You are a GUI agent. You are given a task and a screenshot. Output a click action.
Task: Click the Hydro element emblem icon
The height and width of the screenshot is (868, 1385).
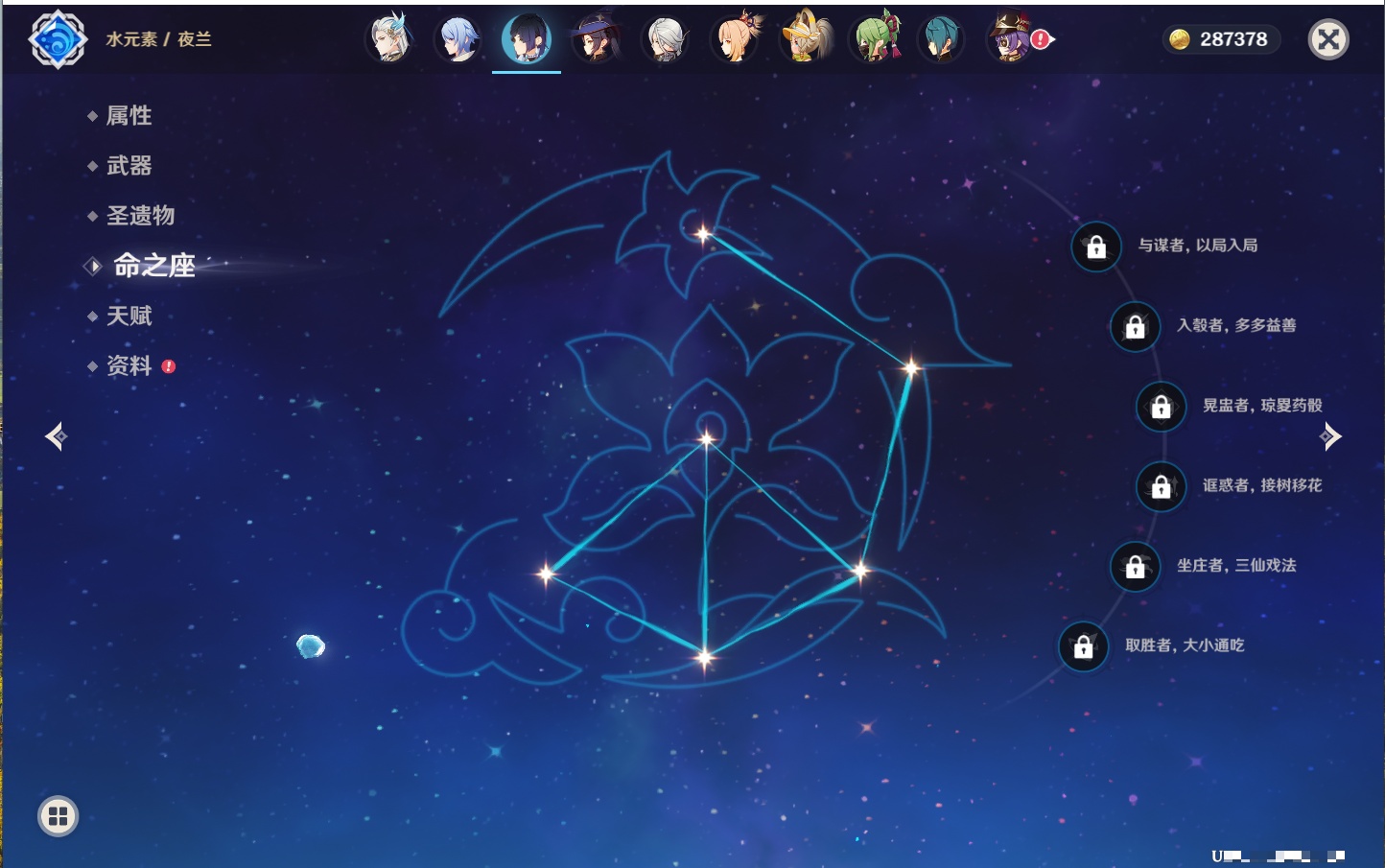click(58, 39)
